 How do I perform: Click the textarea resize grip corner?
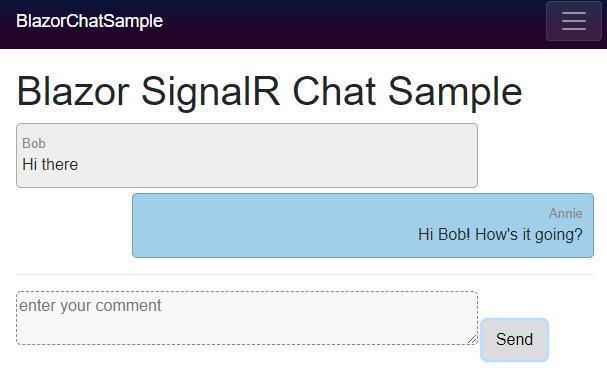coord(472,339)
